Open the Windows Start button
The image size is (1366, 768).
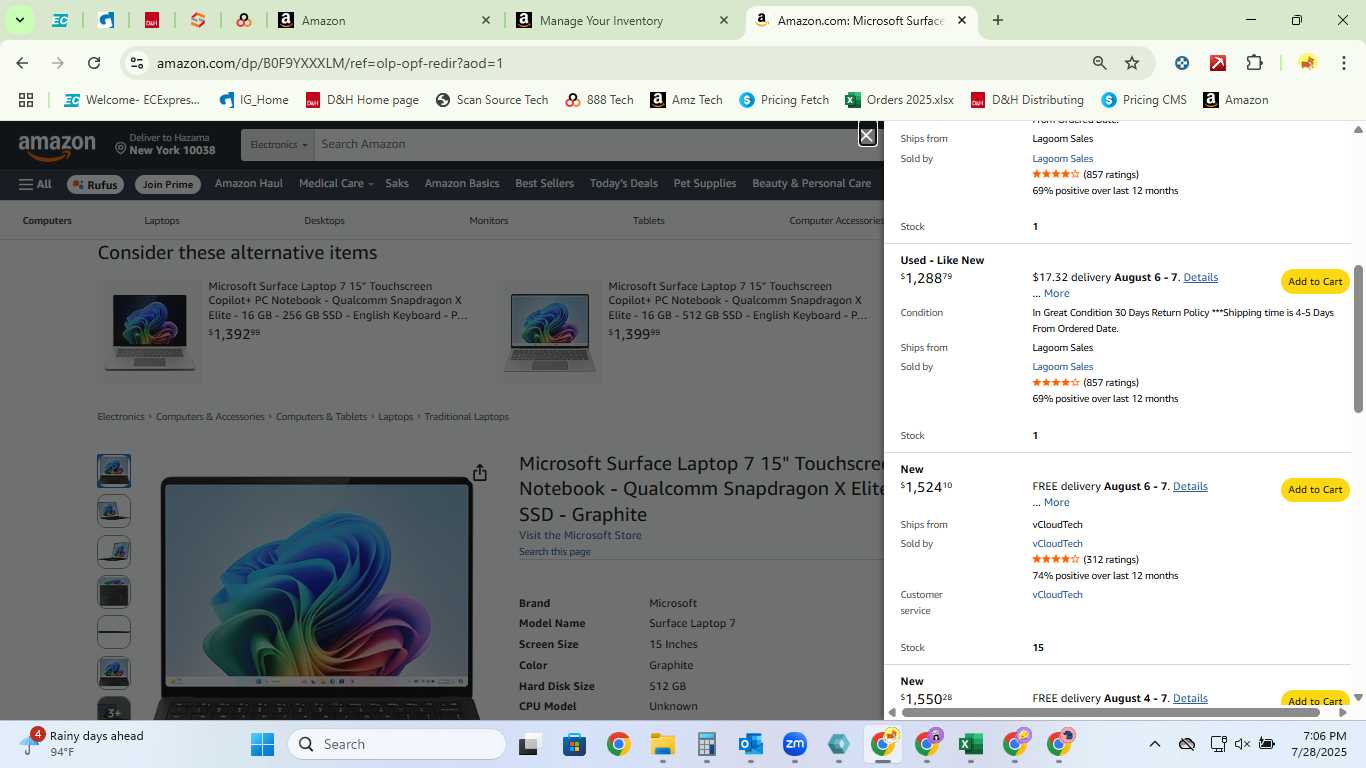point(262,744)
